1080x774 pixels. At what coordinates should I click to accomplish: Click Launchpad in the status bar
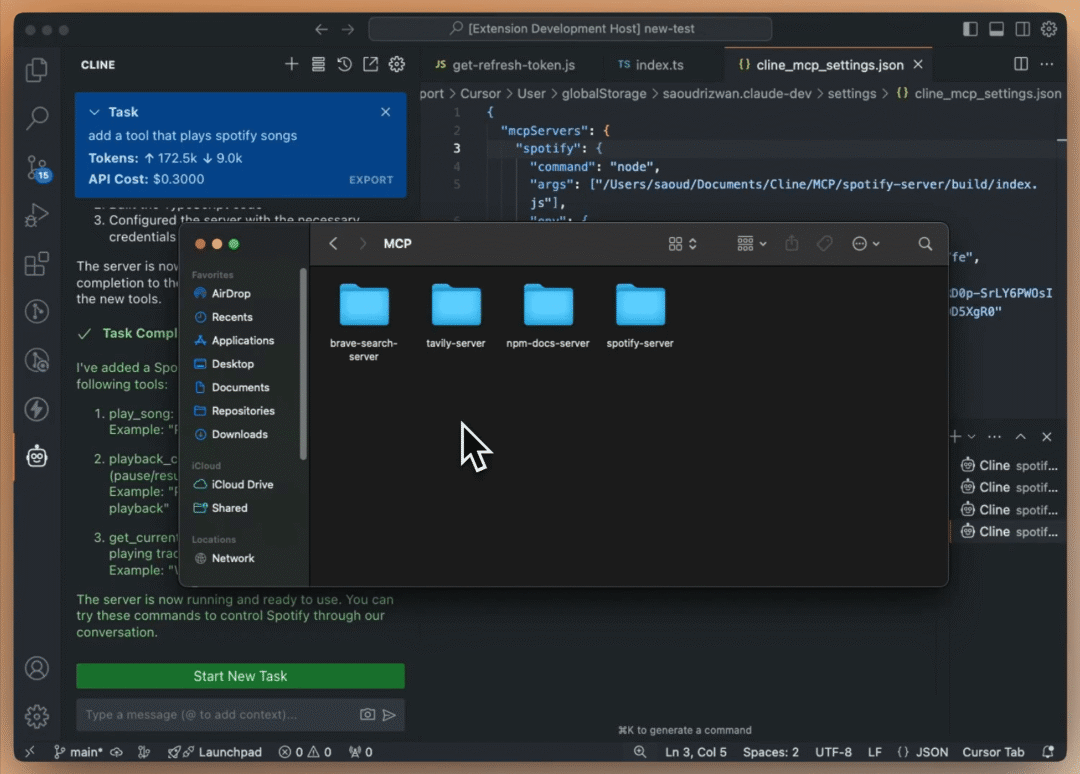coord(215,752)
